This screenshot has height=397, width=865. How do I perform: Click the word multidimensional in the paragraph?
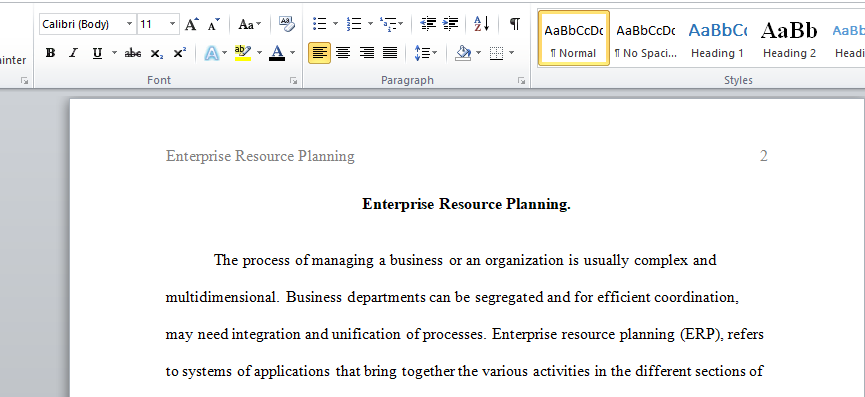[222, 298]
